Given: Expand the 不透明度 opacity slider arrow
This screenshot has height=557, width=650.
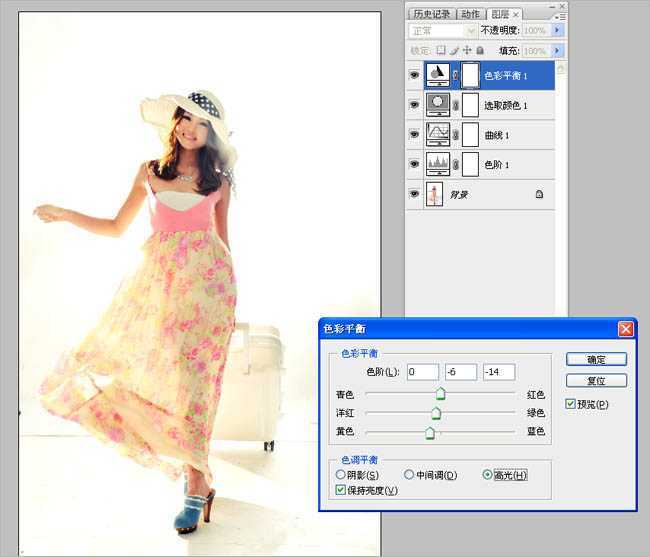Looking at the screenshot, I should coord(557,31).
